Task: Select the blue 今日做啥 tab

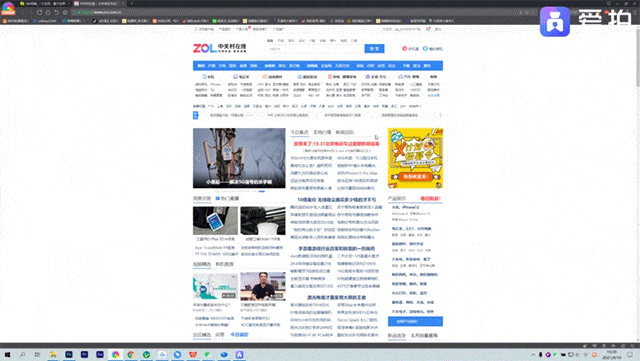Action: coord(239,334)
